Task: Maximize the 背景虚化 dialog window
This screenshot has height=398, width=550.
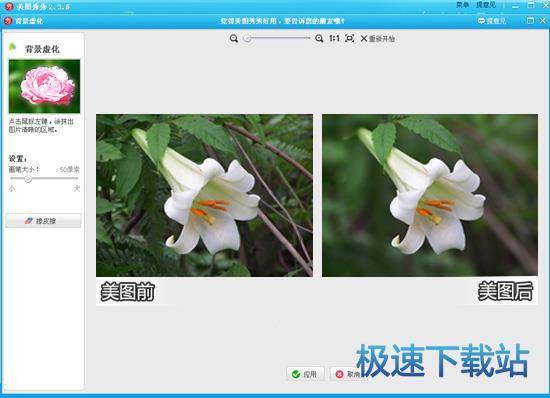Action: pos(530,21)
